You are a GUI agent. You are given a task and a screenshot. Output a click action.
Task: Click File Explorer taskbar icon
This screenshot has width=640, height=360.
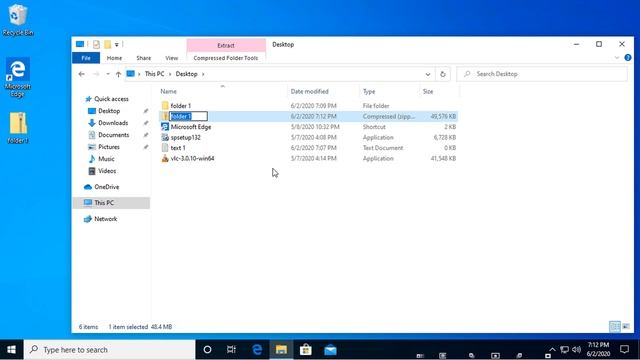[281, 350]
